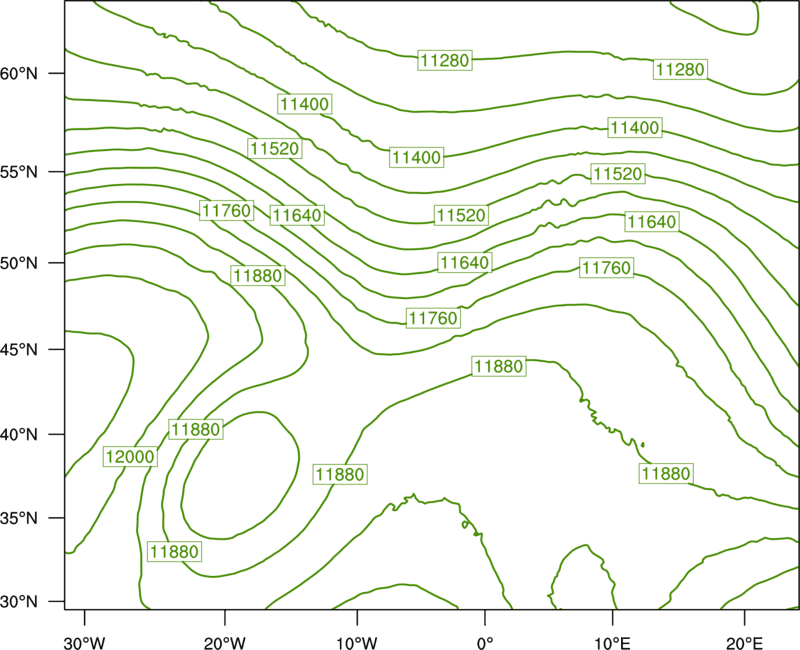Click the 11760 label near 20°W
Screen dimensions: 800x650
click(227, 210)
